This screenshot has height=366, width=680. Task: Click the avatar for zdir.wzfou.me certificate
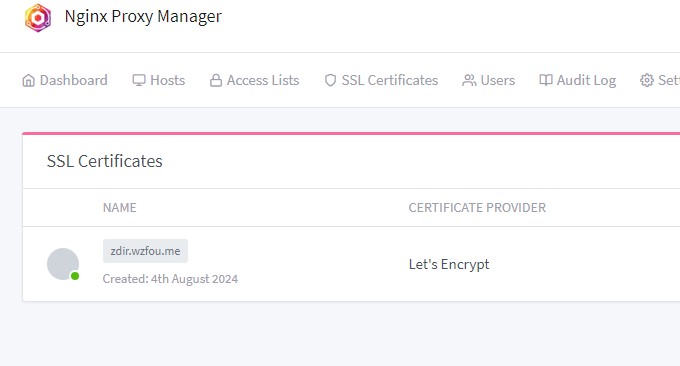point(63,264)
